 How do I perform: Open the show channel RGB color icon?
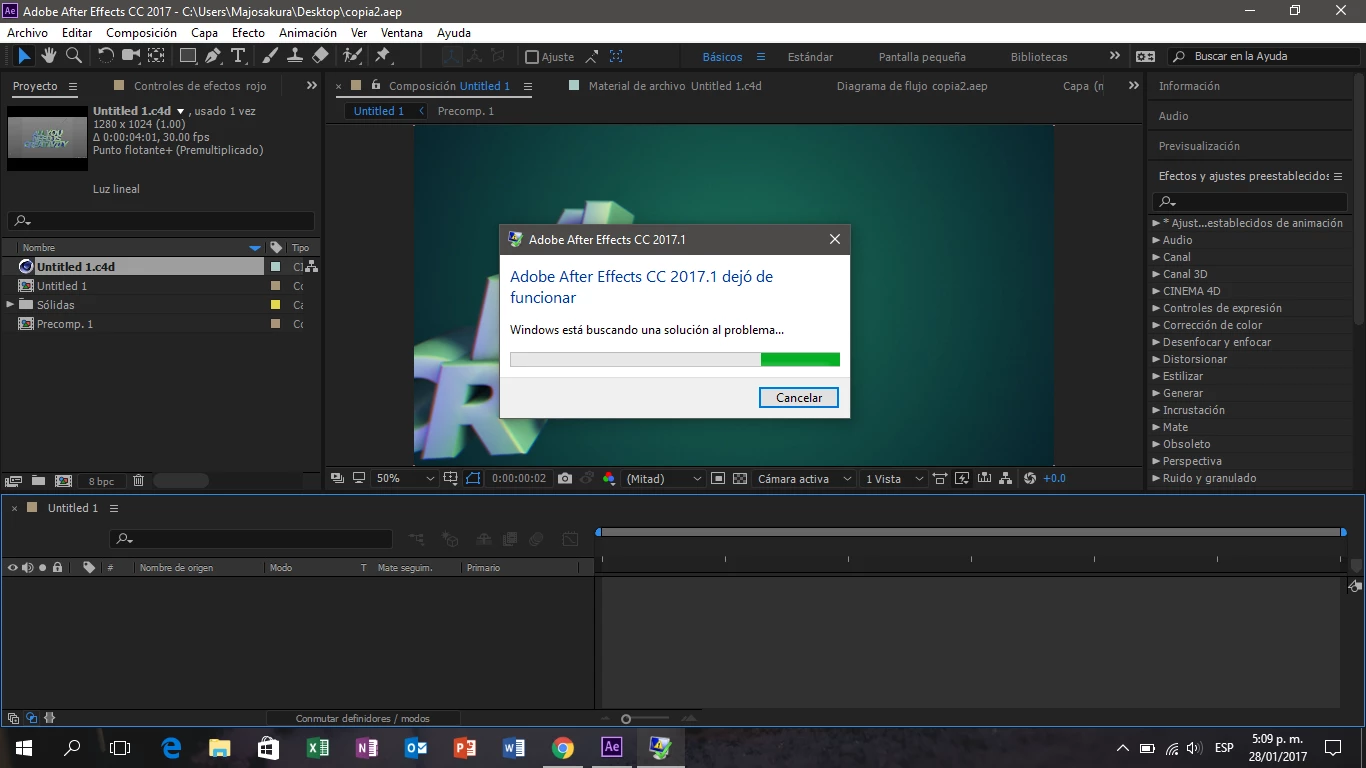click(609, 479)
